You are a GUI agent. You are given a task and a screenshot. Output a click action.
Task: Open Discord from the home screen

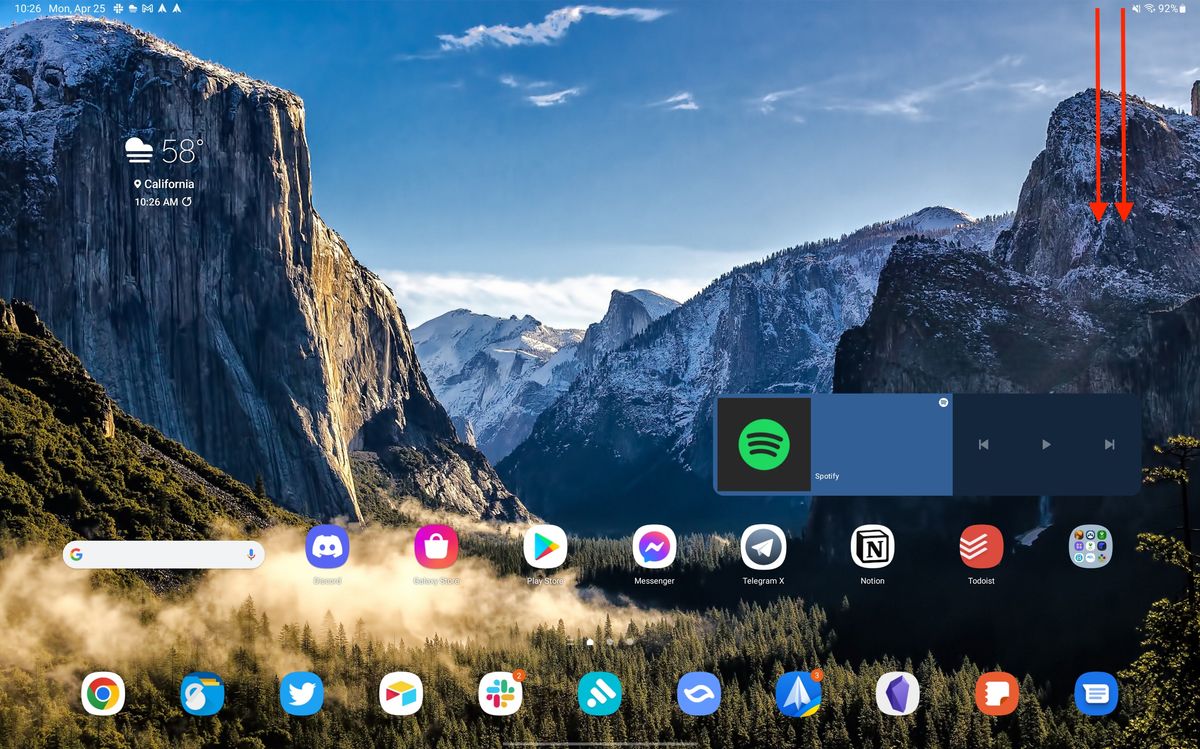point(325,548)
